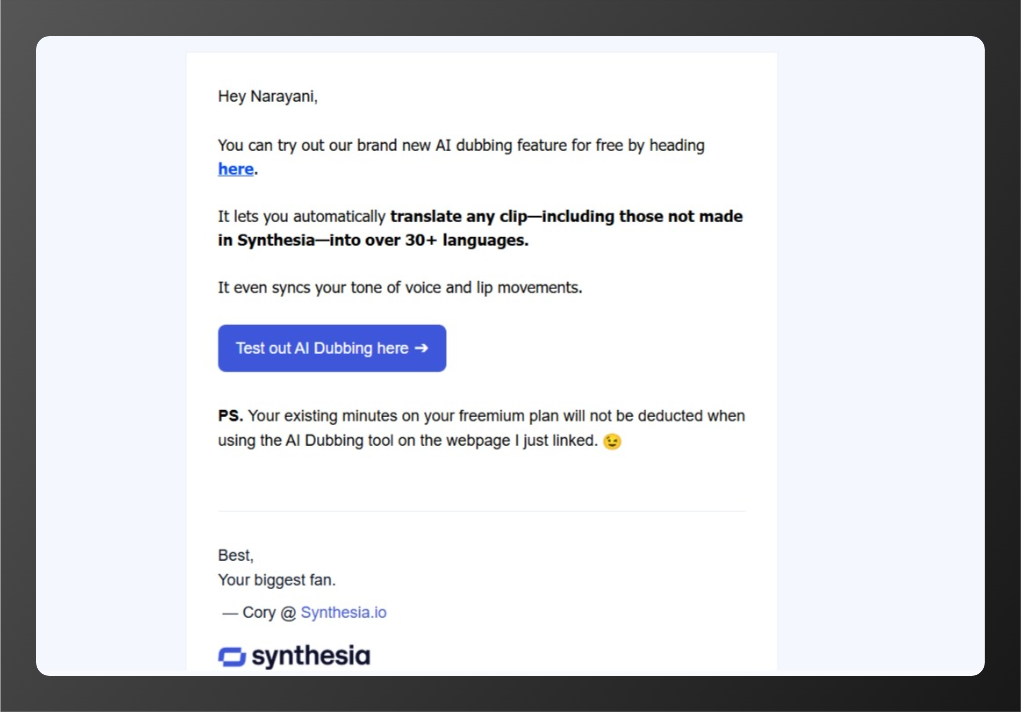Click the horizontal divider above the signature
The height and width of the screenshot is (712, 1021).
(x=480, y=510)
